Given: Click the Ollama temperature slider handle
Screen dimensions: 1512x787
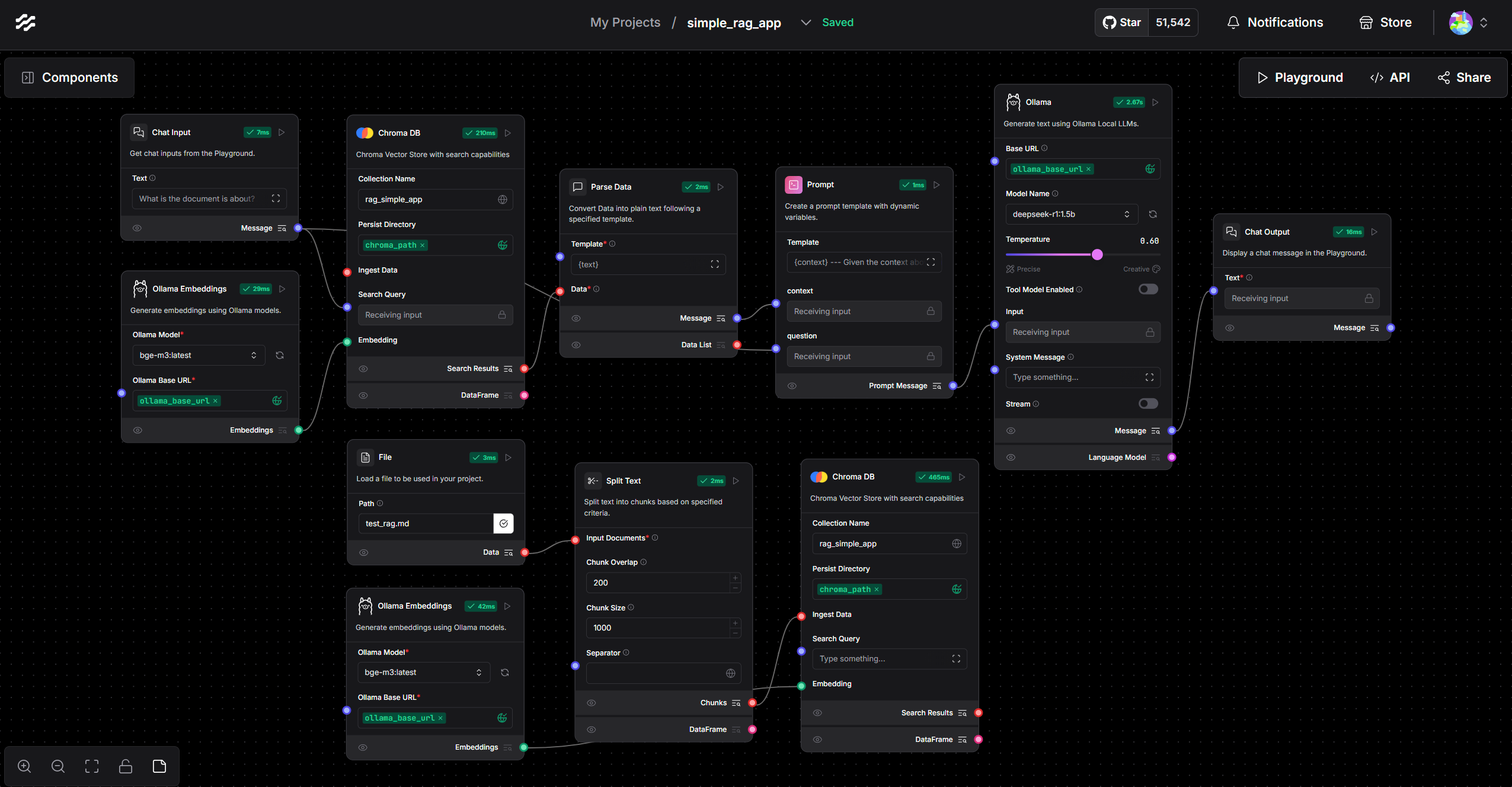Looking at the screenshot, I should 1097,254.
